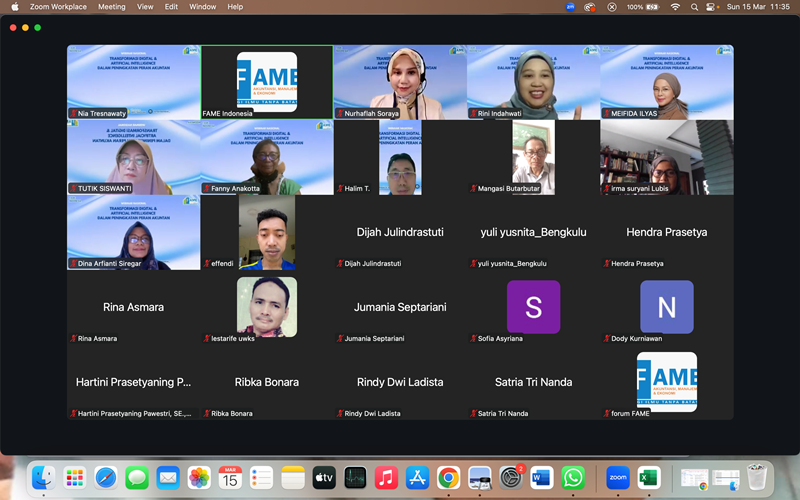Open the View menu

click(x=145, y=7)
